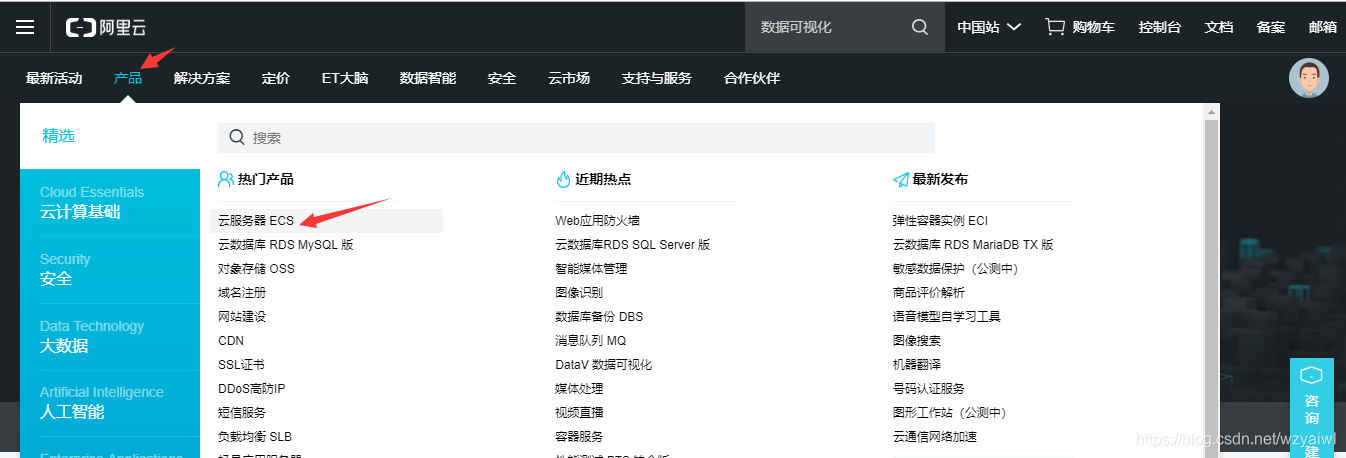1346x458 pixels.
Task: Open 云数据库 RDS MariaDB TX 版
Action: click(973, 245)
